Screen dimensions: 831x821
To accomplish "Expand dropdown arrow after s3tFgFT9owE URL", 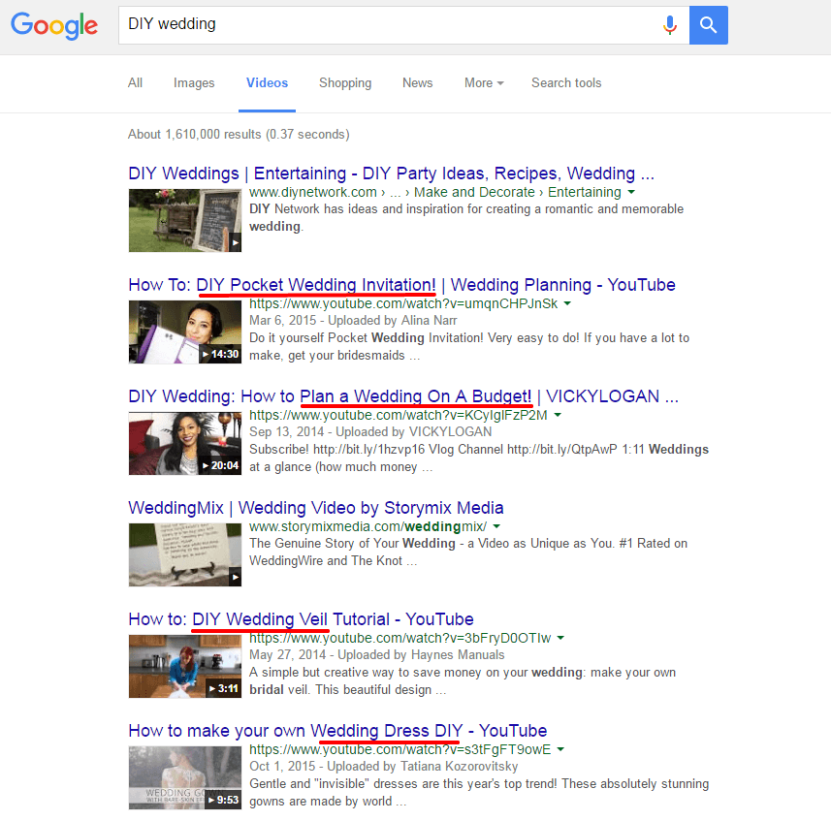I will click(561, 749).
